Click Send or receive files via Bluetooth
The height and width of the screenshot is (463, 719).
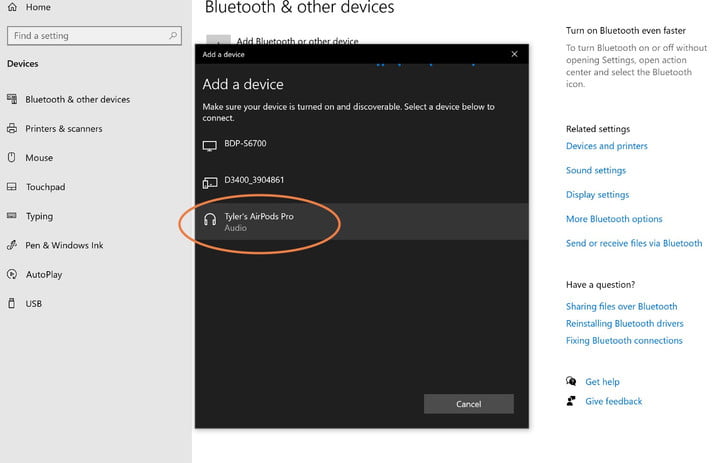coord(634,243)
